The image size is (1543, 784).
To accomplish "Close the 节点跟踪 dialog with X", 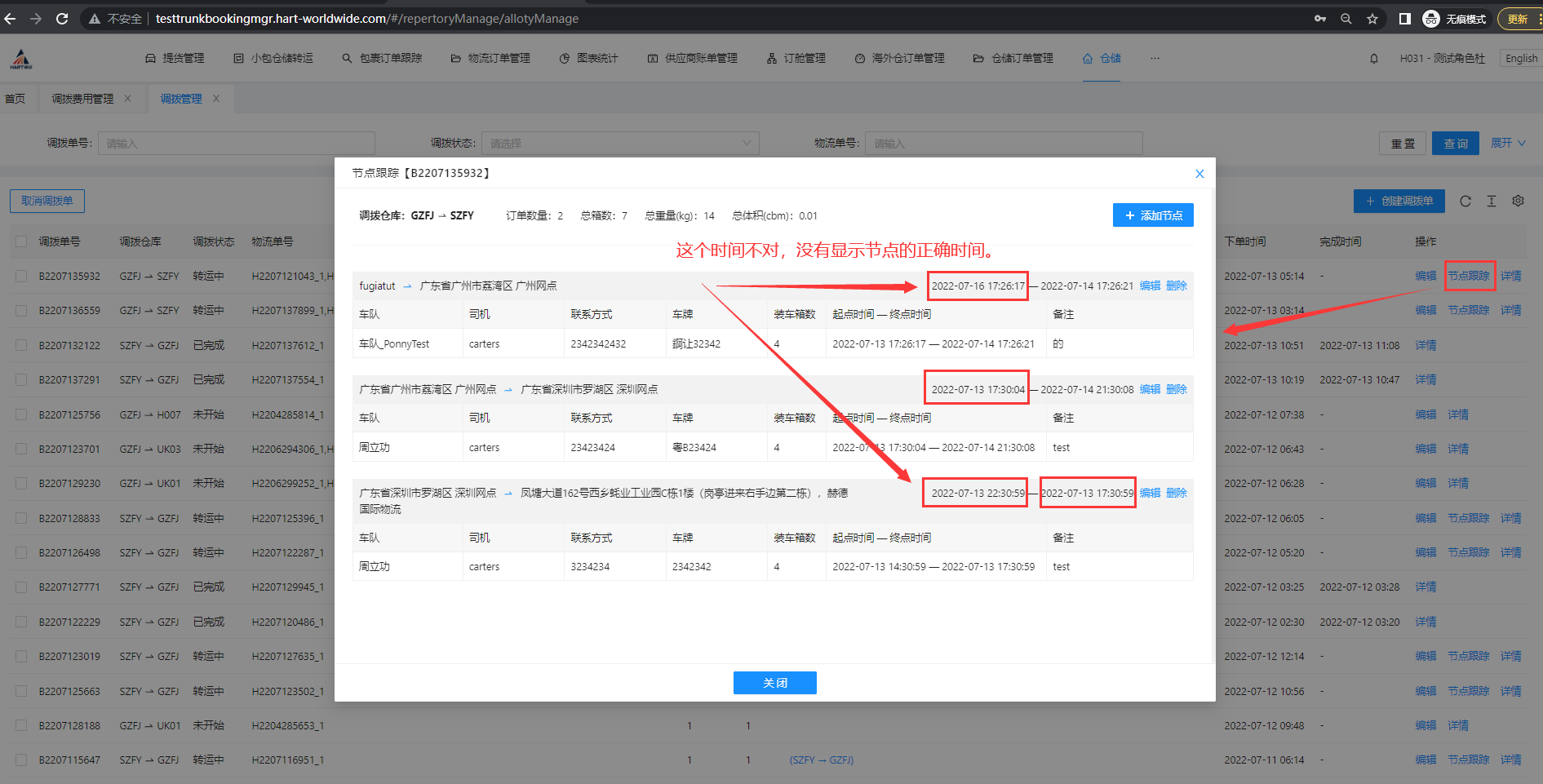I will (x=1199, y=174).
